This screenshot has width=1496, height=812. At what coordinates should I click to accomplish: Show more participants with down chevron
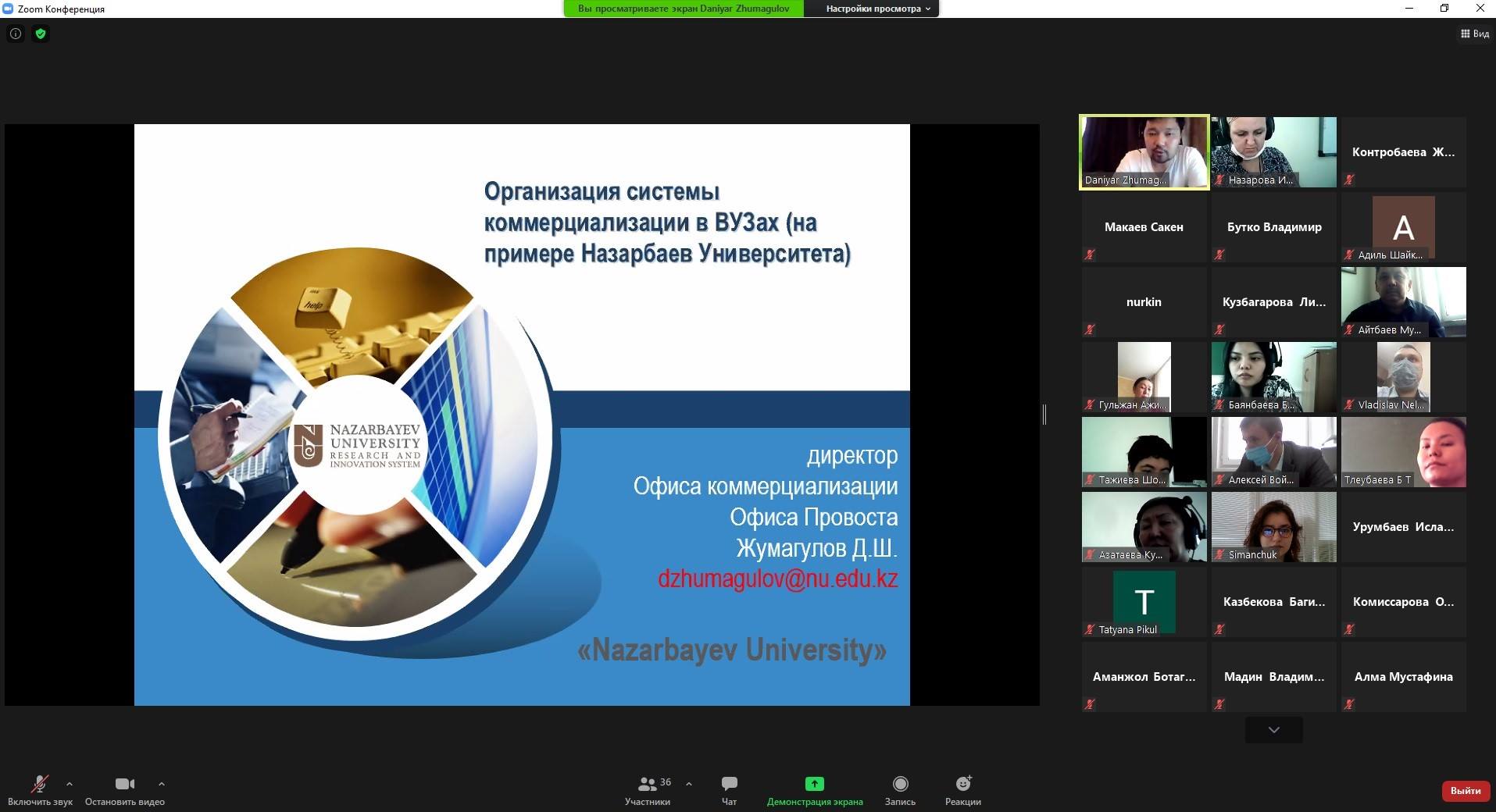click(1273, 730)
